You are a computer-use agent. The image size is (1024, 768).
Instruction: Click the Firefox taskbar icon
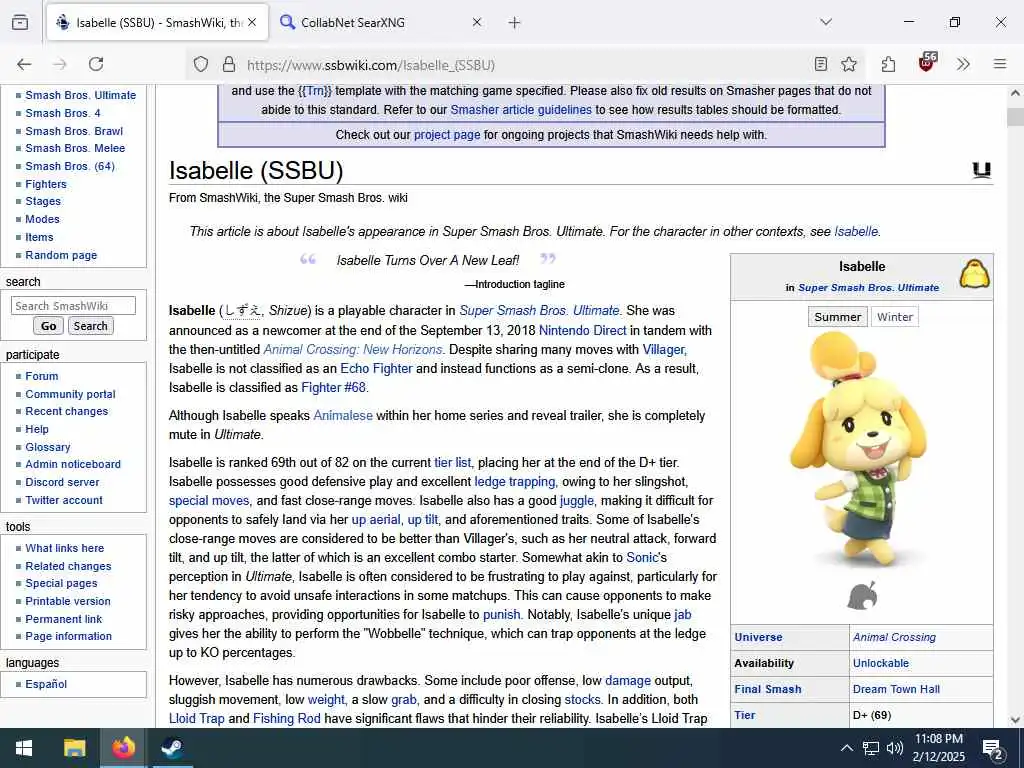click(123, 748)
